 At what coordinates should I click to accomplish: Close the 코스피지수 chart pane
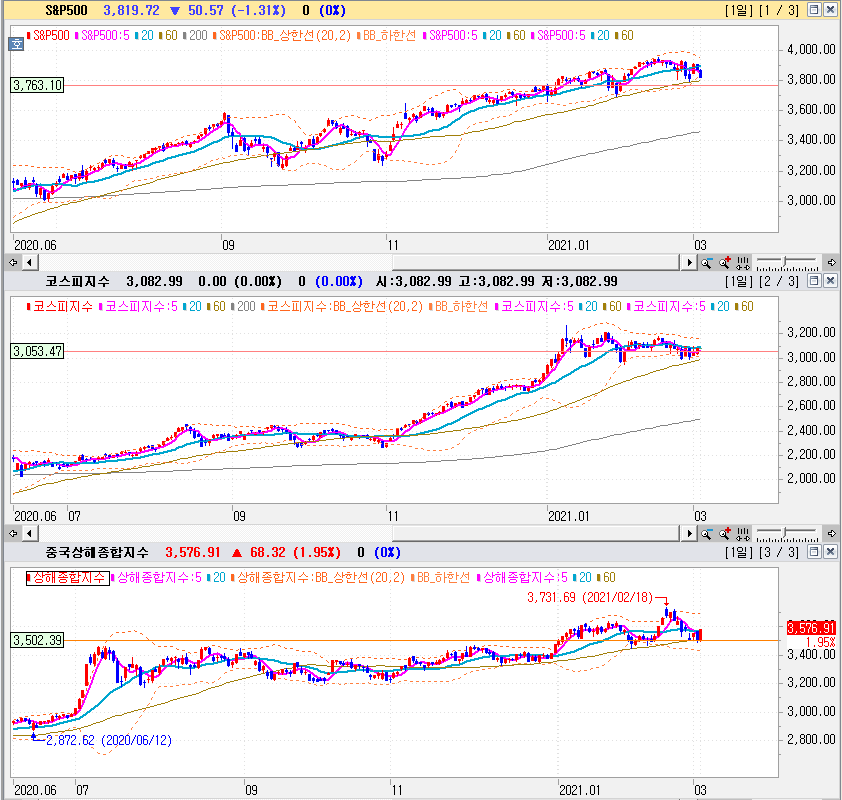coord(830,280)
